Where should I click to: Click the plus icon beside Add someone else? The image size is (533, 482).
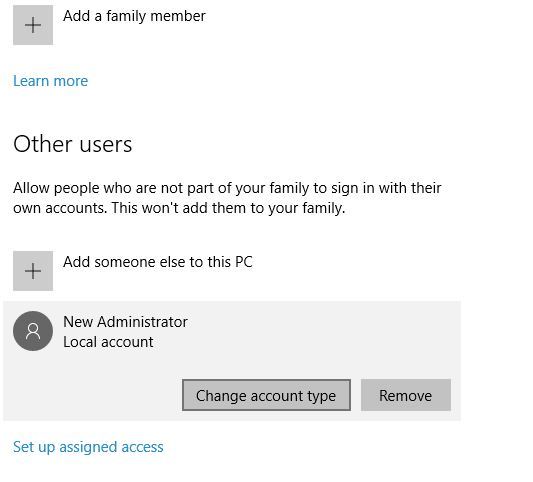point(33,271)
